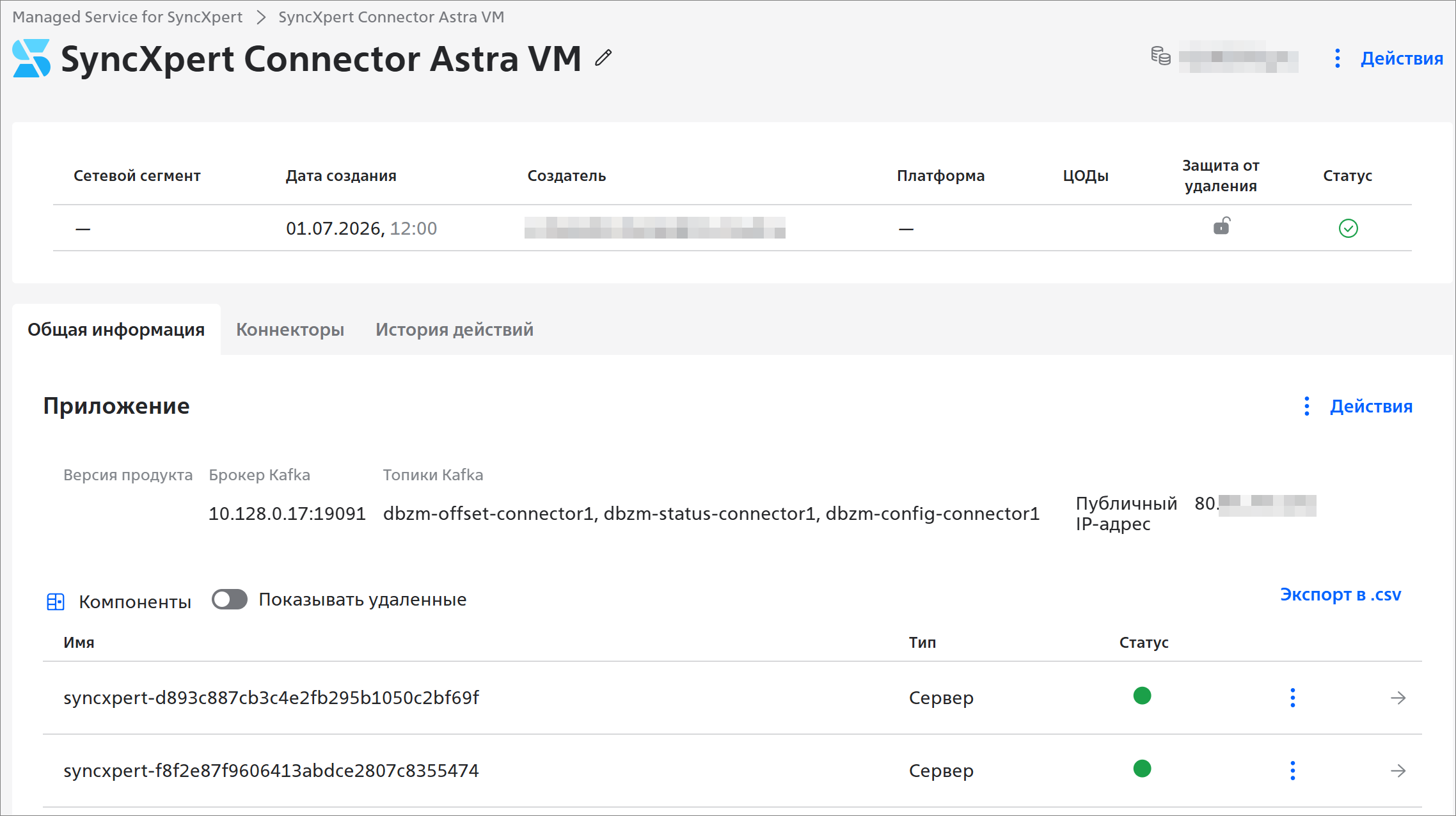Click SyncXpert Connector Astra VM breadcrumb
Image resolution: width=1456 pixels, height=816 pixels.
391,17
